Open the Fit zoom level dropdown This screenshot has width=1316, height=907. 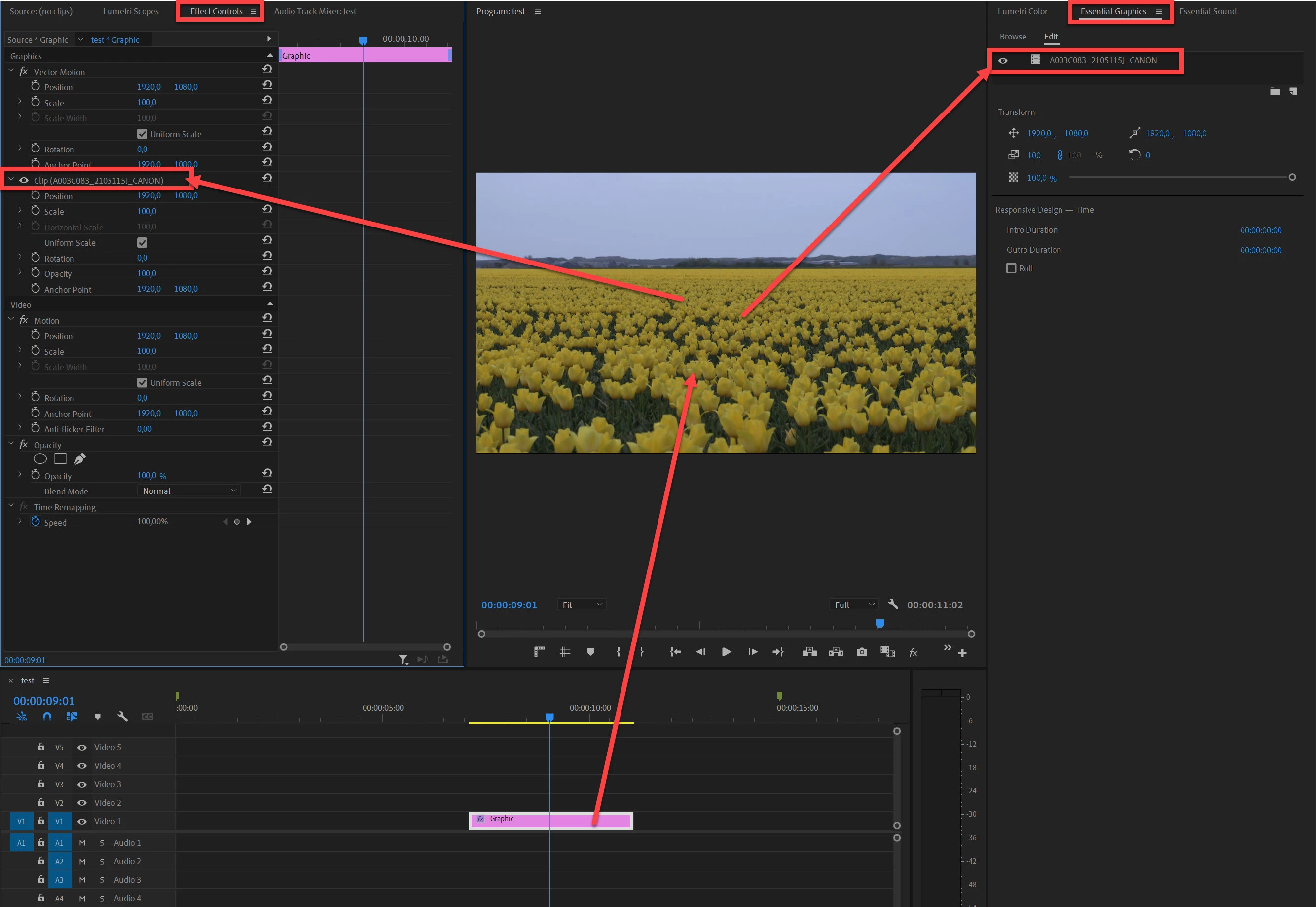click(582, 605)
